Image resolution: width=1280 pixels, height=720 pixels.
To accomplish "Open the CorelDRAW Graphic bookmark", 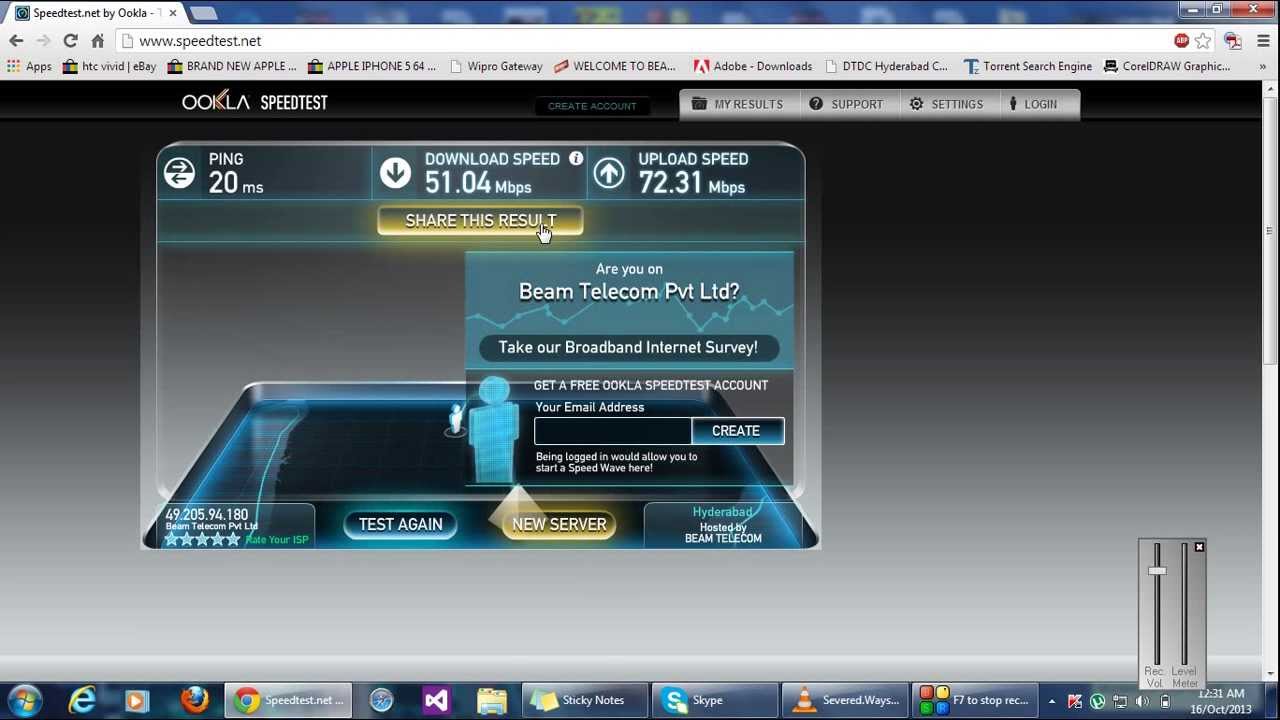I will coord(1167,66).
